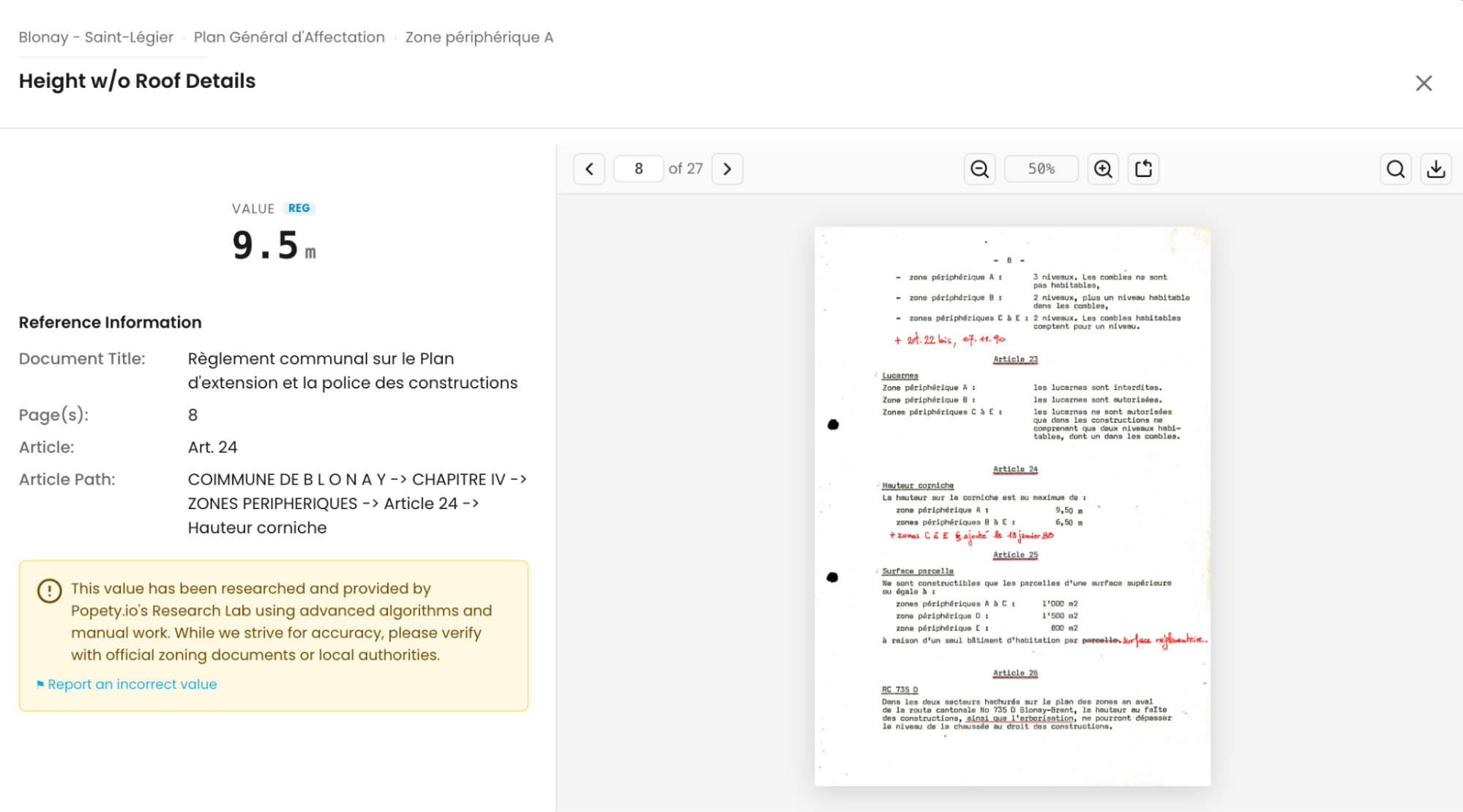Go to next PDF page
Viewport: 1463px width, 812px height.
point(727,169)
